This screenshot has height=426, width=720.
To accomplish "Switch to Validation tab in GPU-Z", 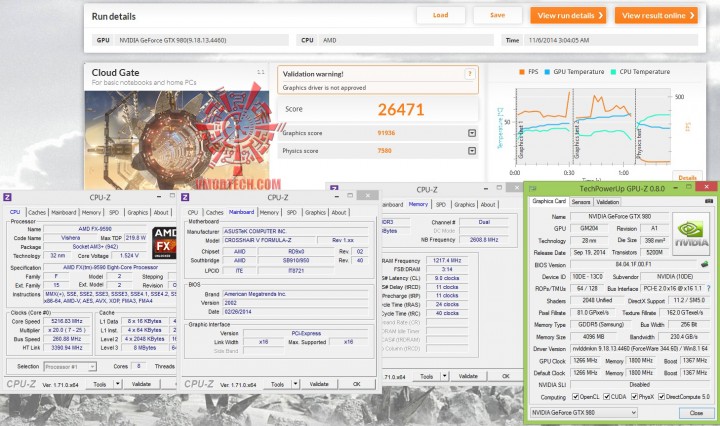I will click(608, 202).
